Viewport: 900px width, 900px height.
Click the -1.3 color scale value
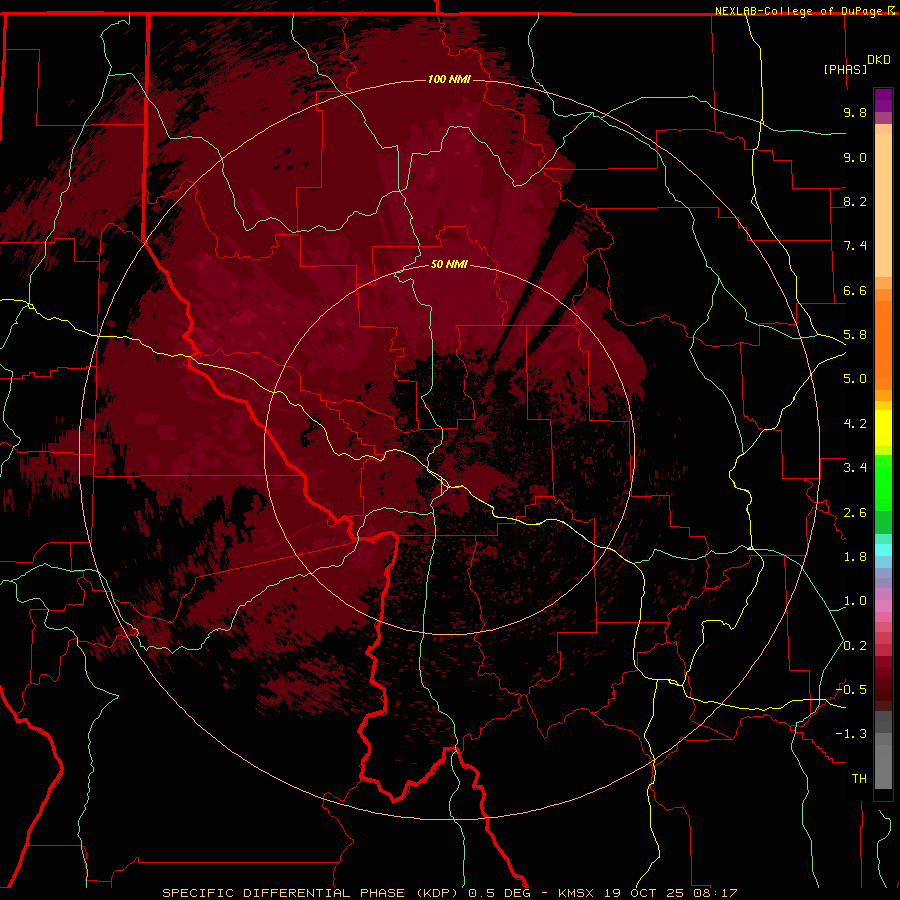coord(851,734)
